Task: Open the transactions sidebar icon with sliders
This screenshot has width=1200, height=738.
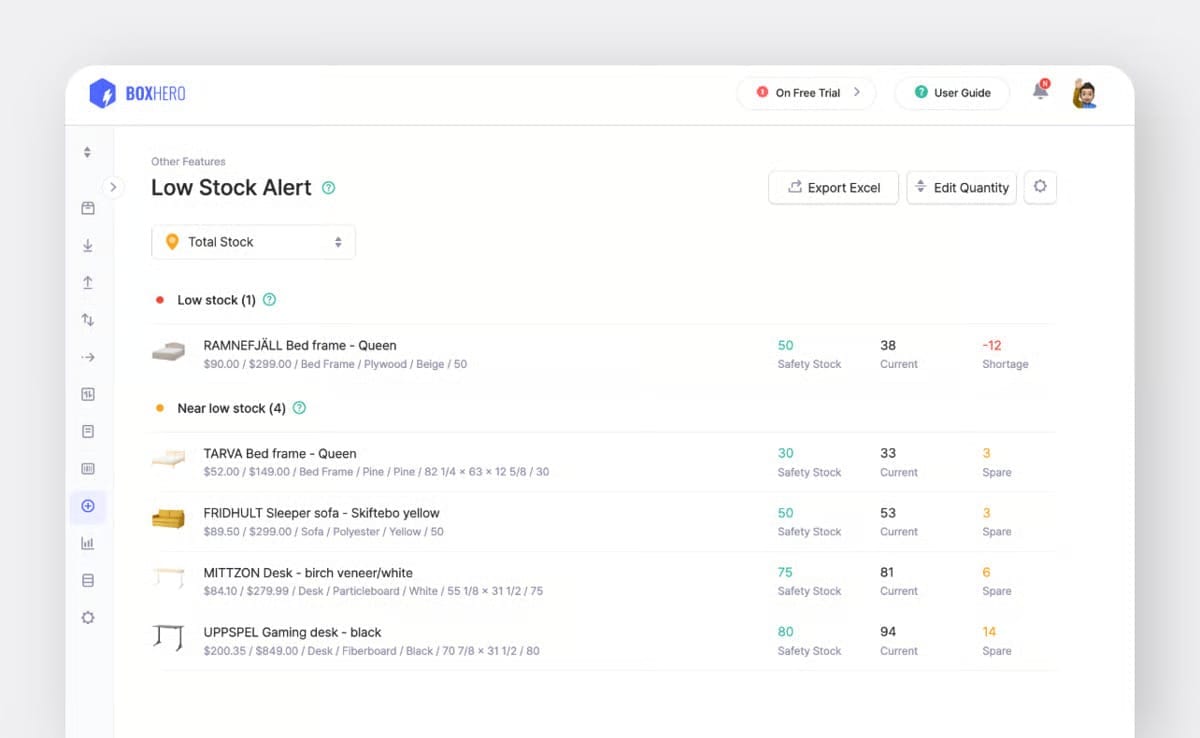Action: click(x=88, y=394)
